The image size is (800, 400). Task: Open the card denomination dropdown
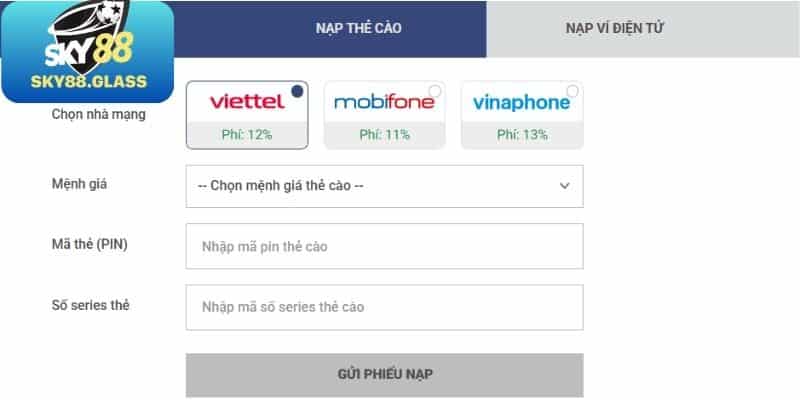point(384,186)
